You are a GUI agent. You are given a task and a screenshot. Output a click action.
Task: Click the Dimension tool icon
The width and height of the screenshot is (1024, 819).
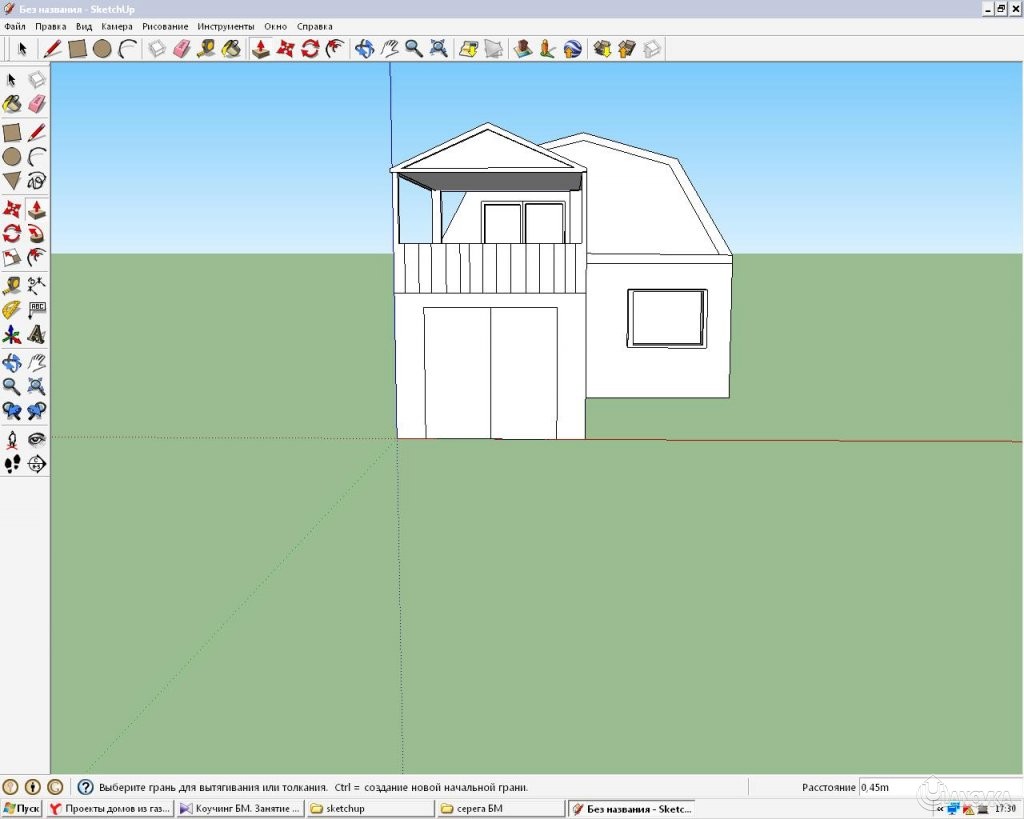(x=37, y=284)
